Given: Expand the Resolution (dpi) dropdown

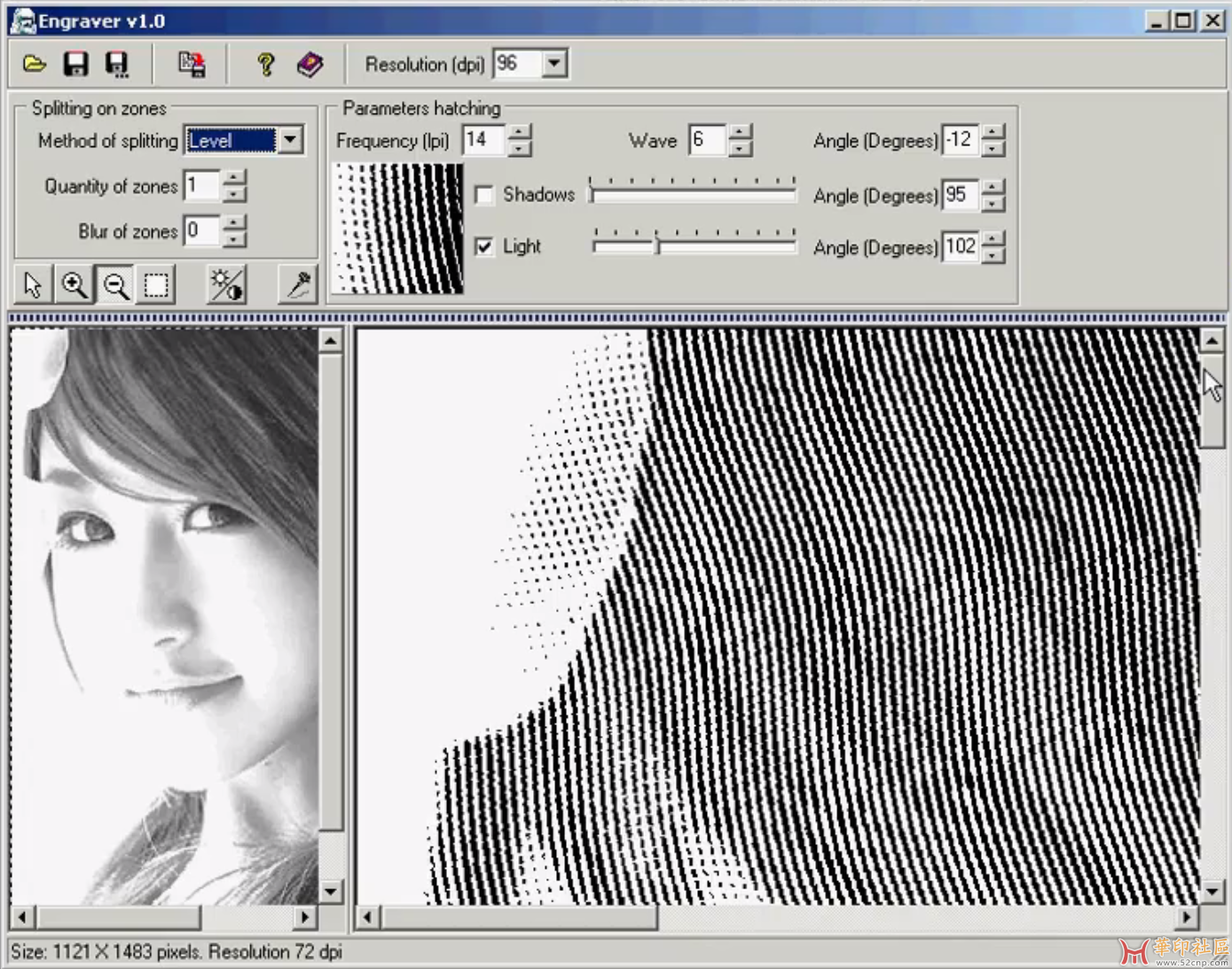Looking at the screenshot, I should 554,64.
